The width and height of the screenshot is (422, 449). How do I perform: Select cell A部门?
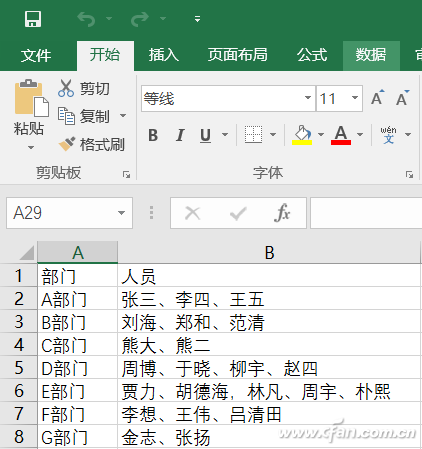(x=78, y=299)
